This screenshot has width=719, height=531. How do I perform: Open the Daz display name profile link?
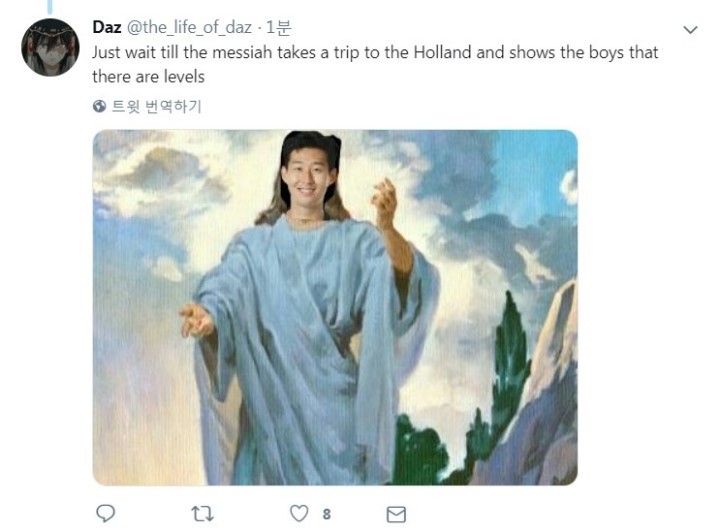[x=106, y=27]
